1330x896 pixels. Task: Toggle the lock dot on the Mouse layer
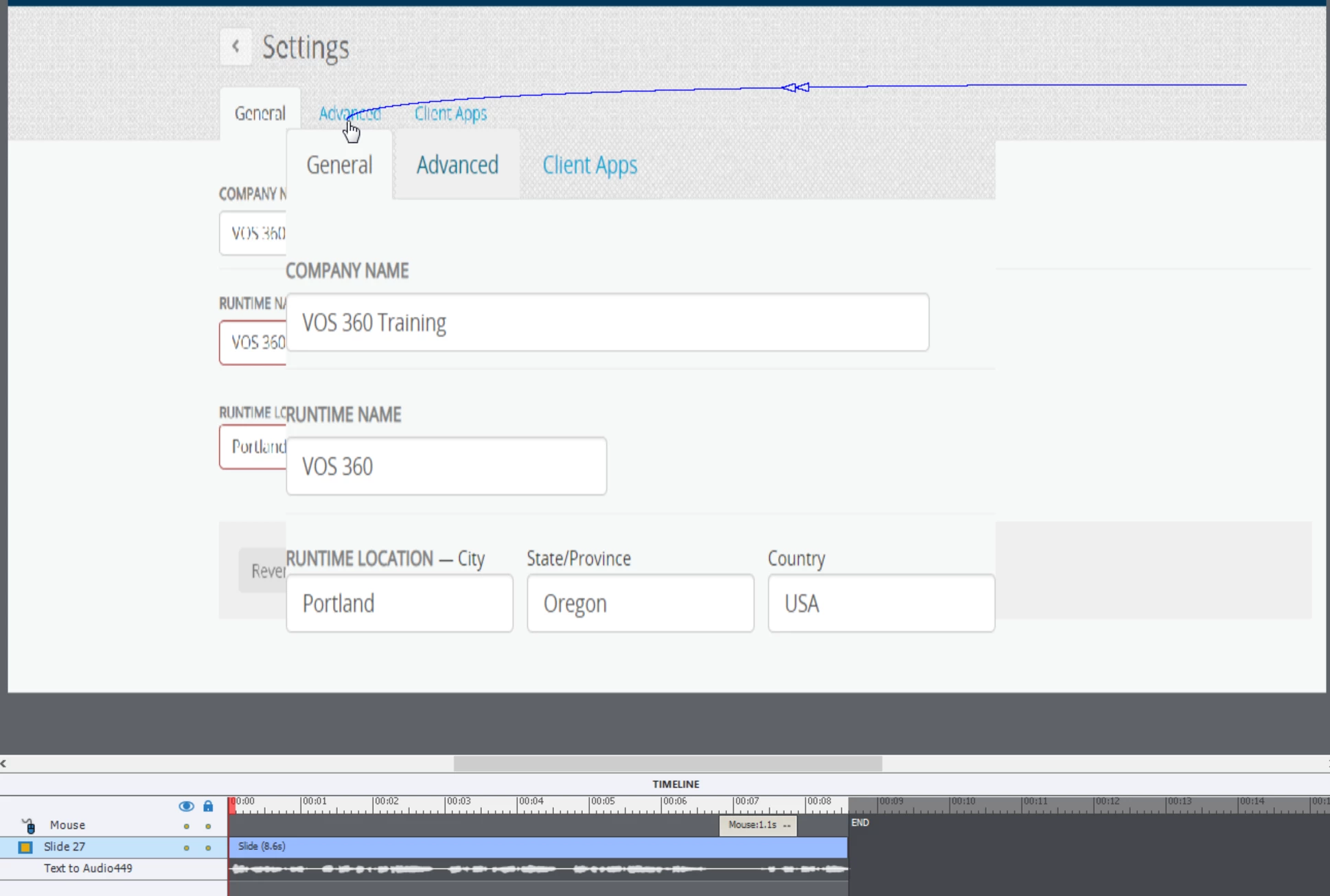tap(208, 827)
